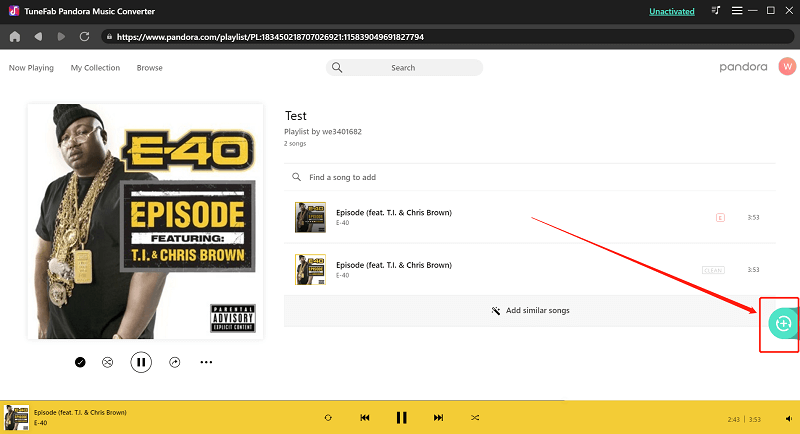
Task: Open the user profile avatar menu
Action: coord(787,67)
